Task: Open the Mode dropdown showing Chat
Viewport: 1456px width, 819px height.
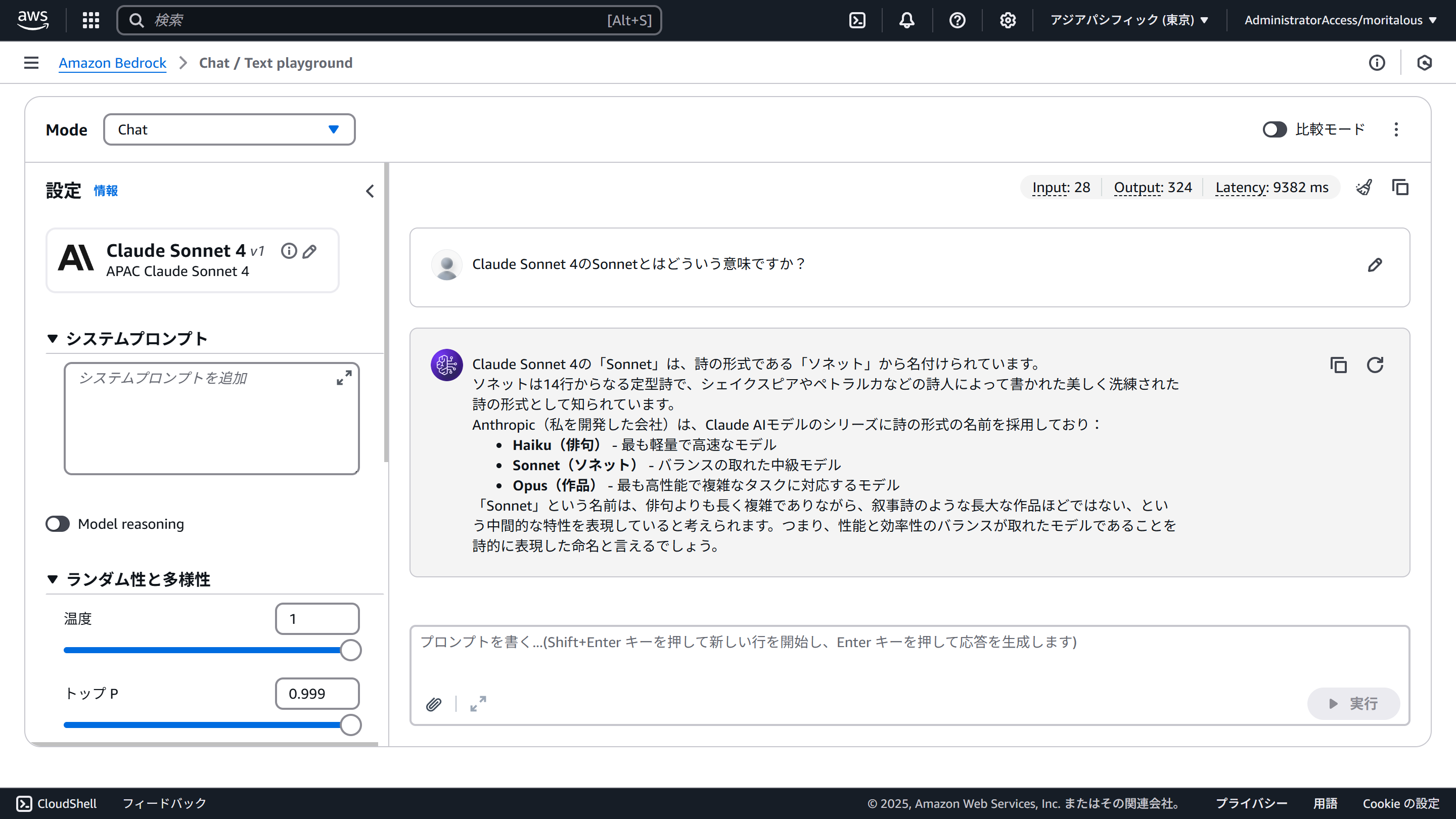Action: (x=230, y=129)
